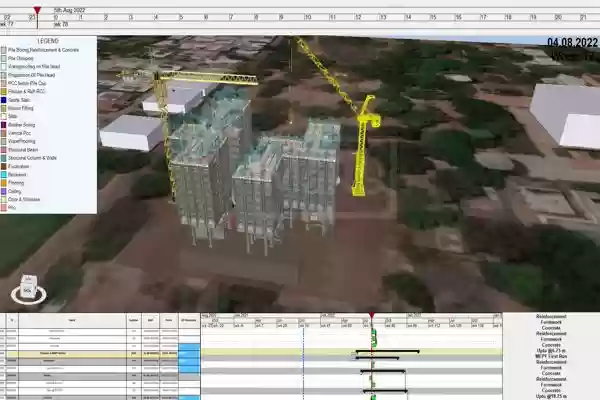Click the 'MEPF First' line in right panel
Image resolution: width=600 pixels, height=400 pixels.
[551, 356]
